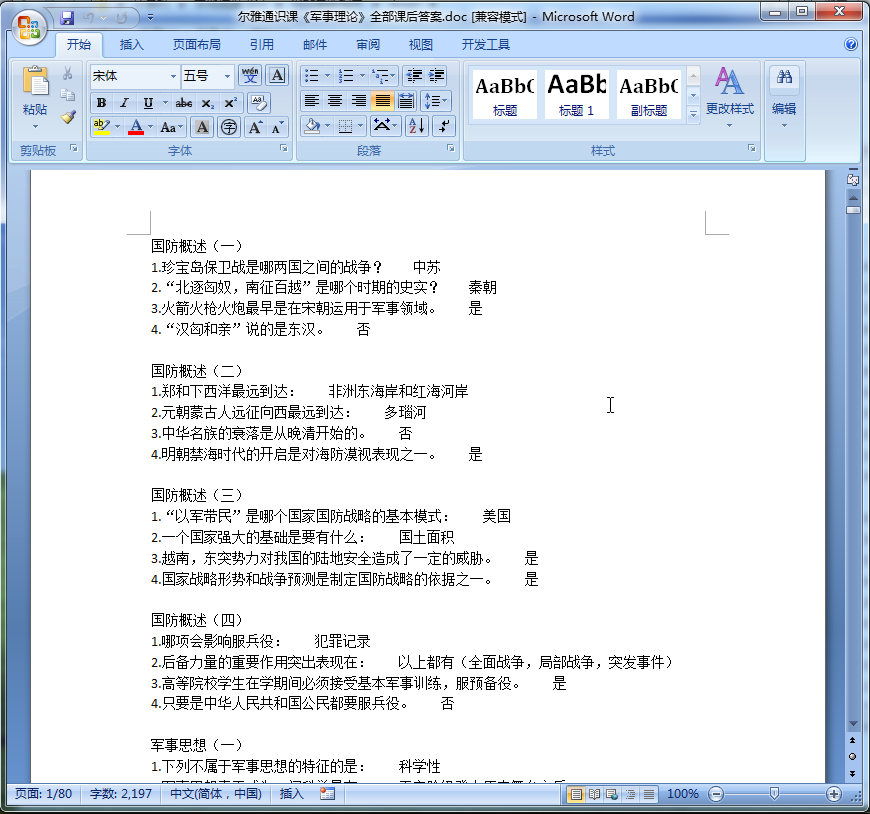Switch to the 审阅 tab
This screenshot has height=814, width=870.
pos(368,44)
